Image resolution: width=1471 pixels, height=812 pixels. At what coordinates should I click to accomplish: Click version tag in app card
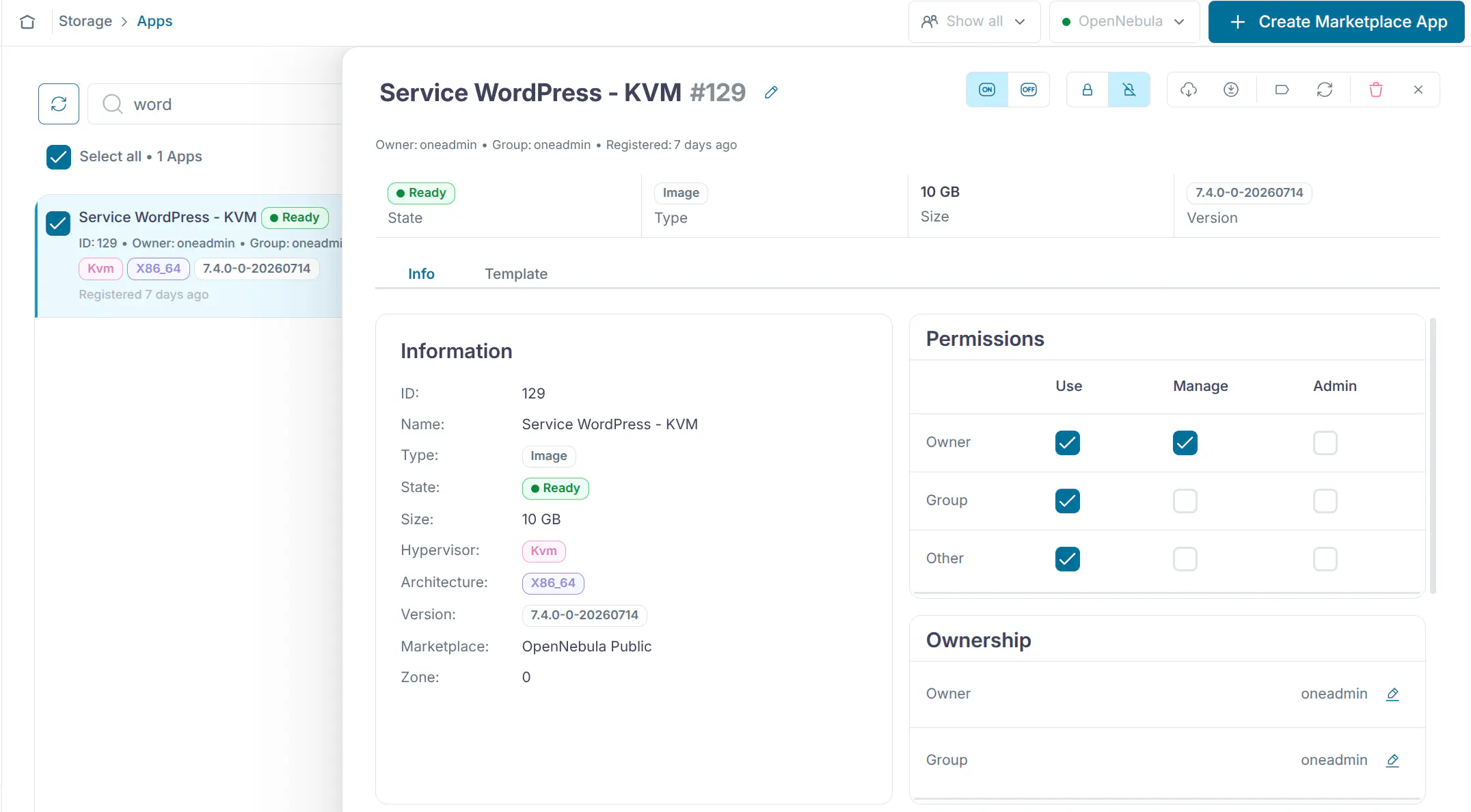click(x=256, y=269)
